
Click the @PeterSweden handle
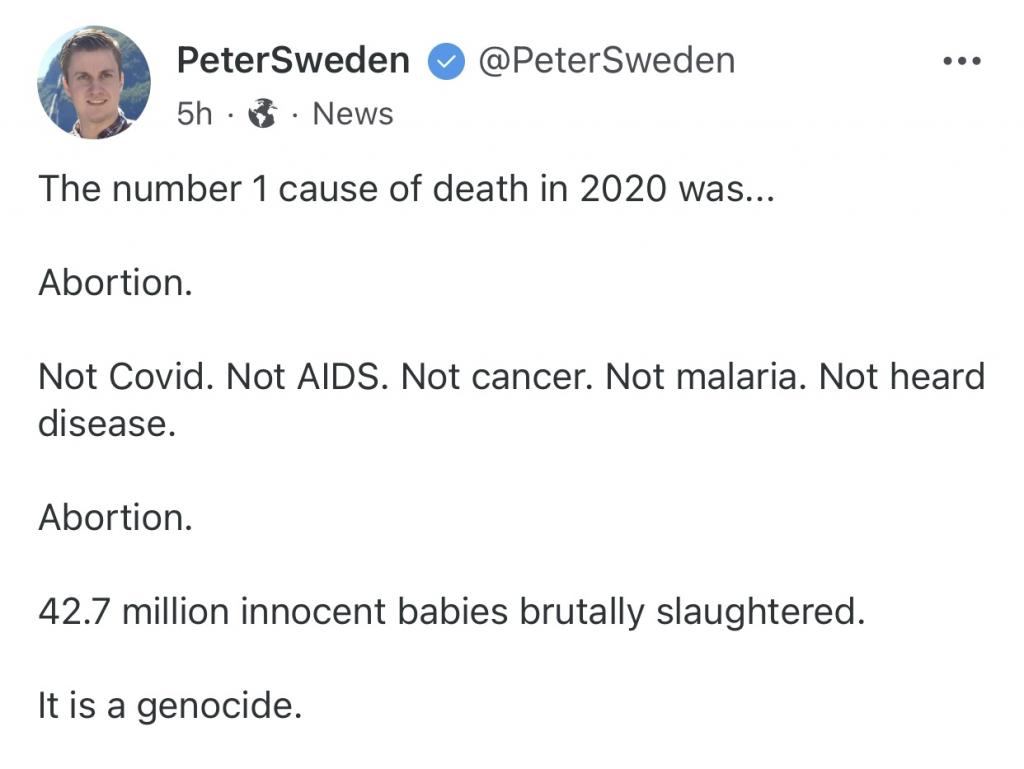[606, 61]
